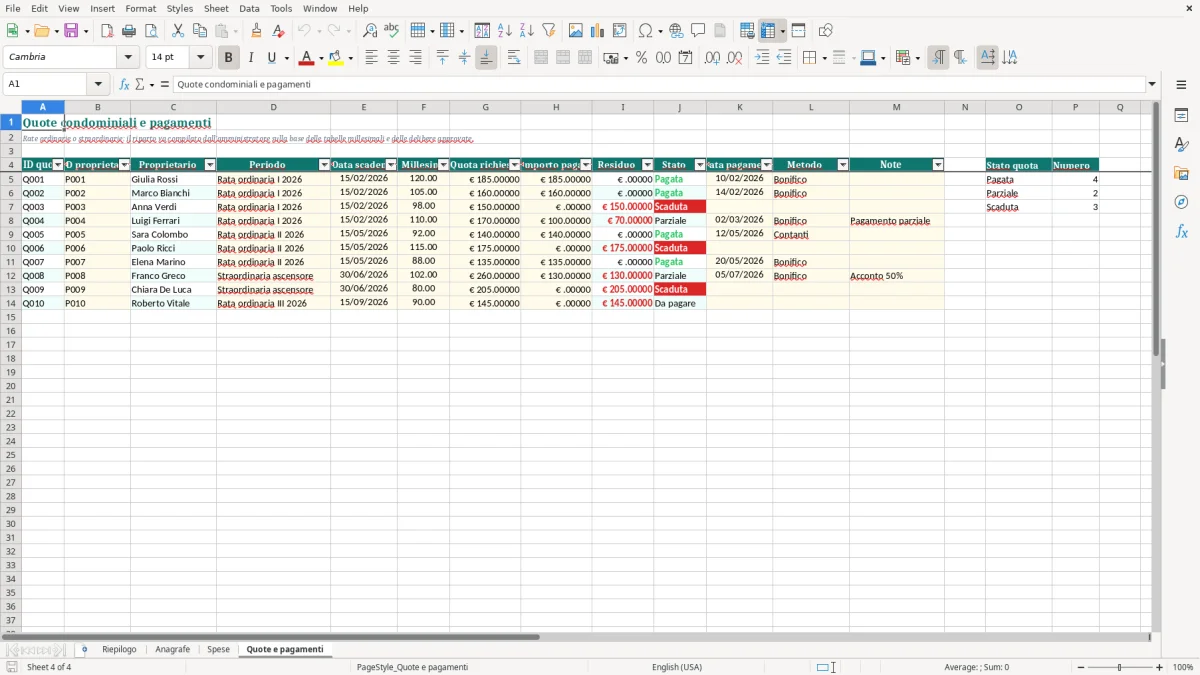Insert hyperlink globe icon
Screen dimensions: 1200x675
point(676,31)
